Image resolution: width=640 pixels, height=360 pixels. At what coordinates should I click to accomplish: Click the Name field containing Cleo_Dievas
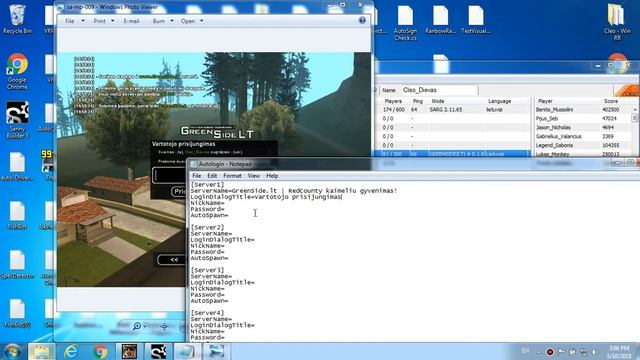coord(439,90)
